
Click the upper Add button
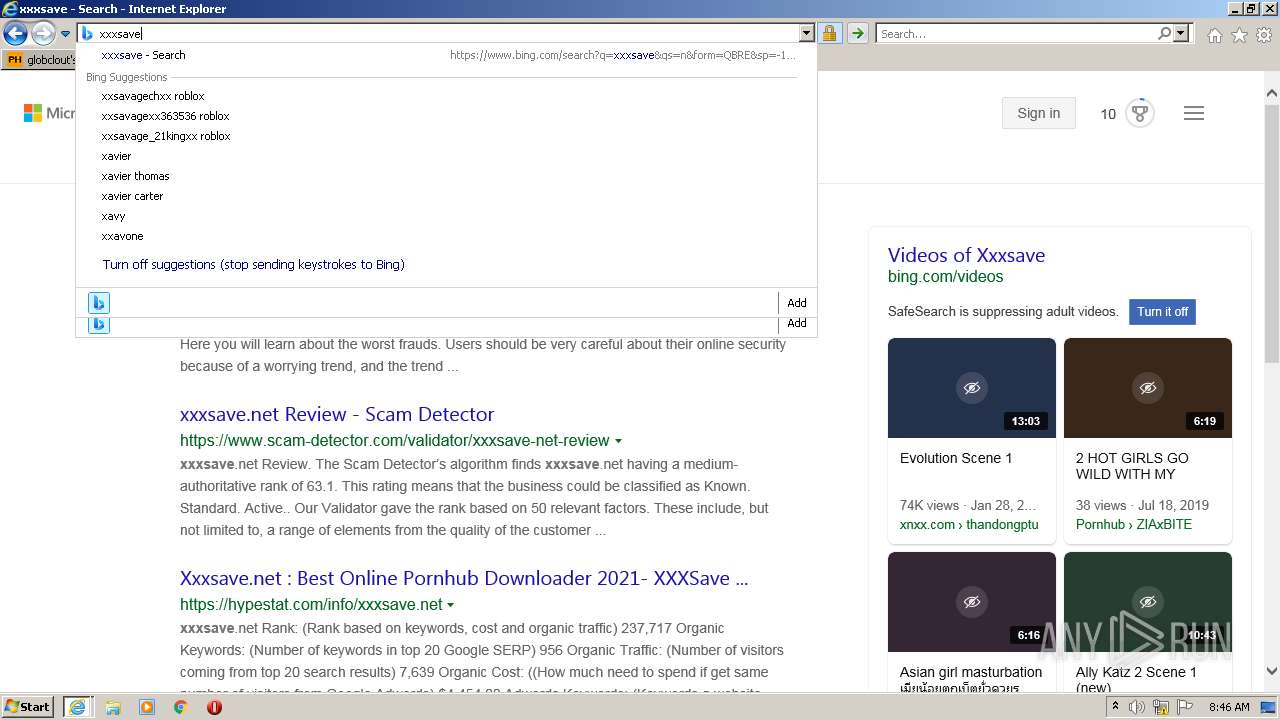797,303
